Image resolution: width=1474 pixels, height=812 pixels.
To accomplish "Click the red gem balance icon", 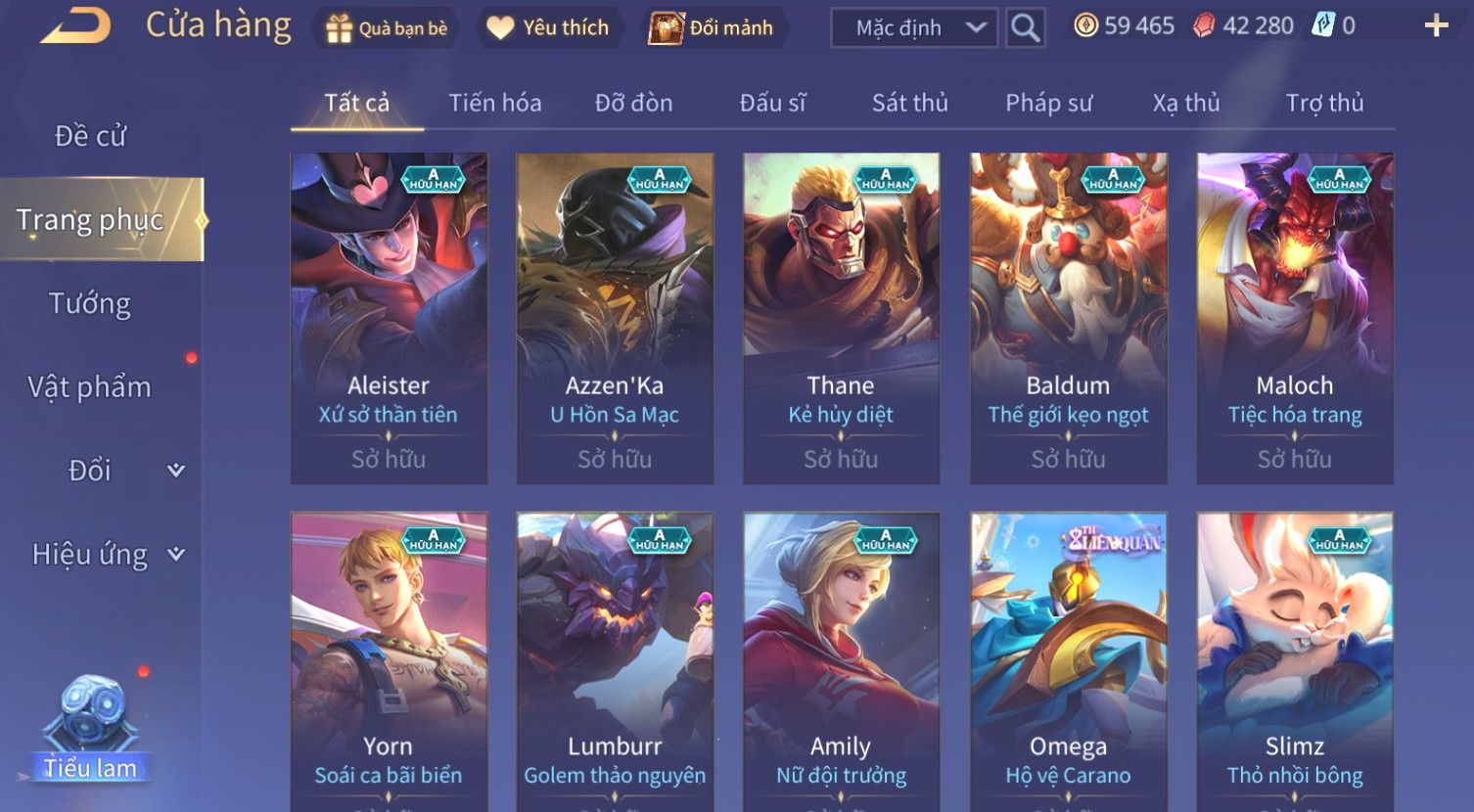I will (x=1204, y=25).
